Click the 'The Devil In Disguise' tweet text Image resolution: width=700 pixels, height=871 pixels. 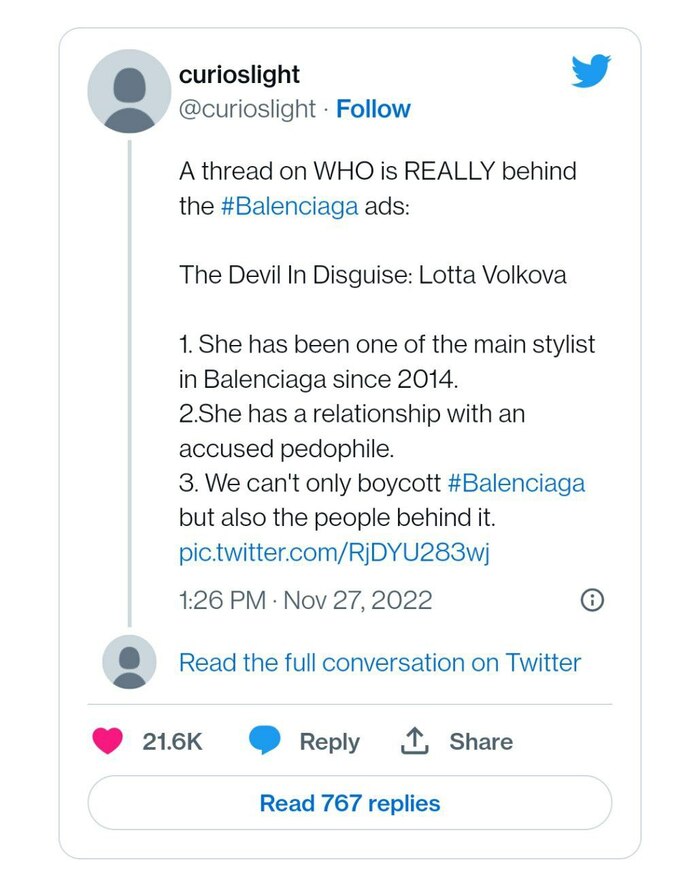(x=372, y=275)
